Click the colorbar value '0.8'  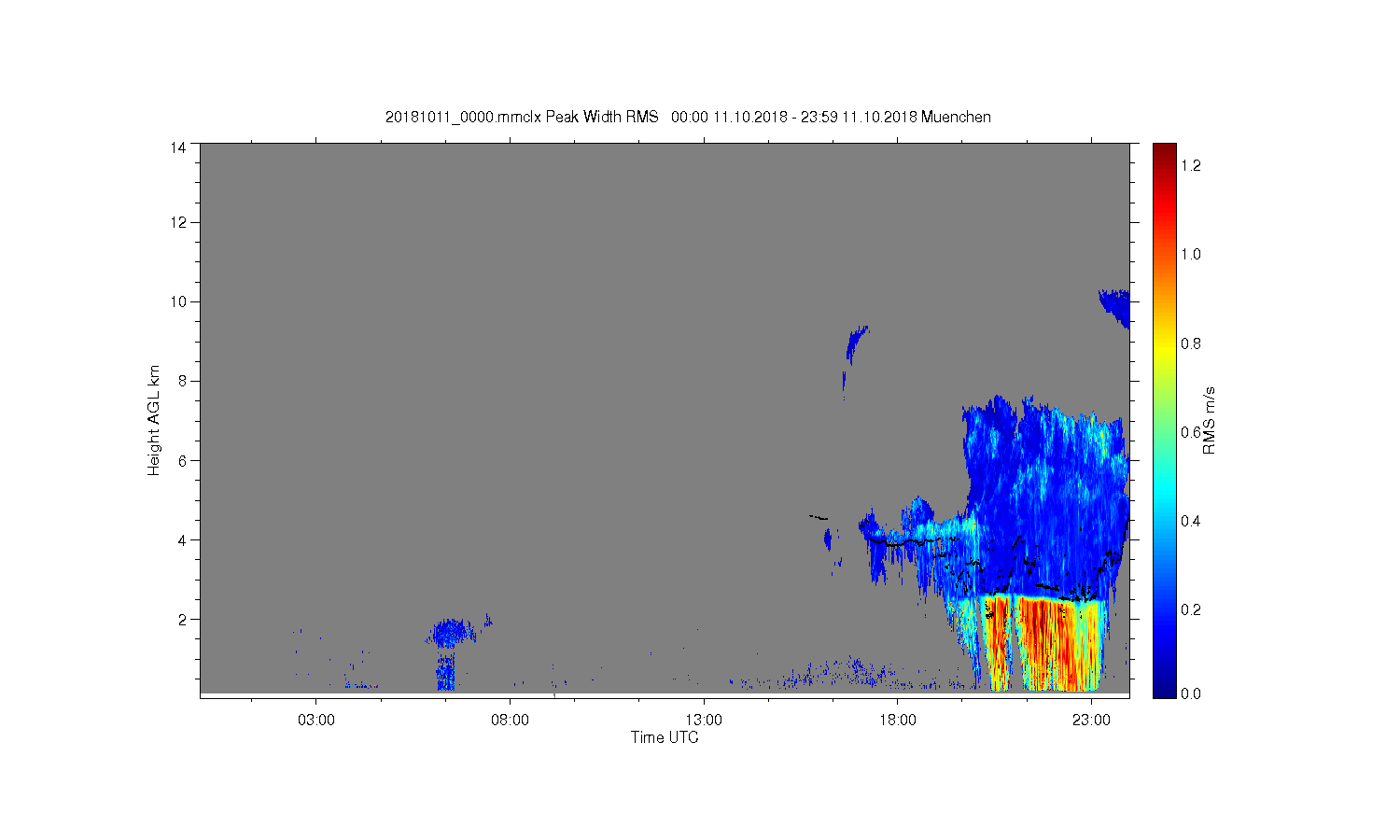tap(1191, 343)
